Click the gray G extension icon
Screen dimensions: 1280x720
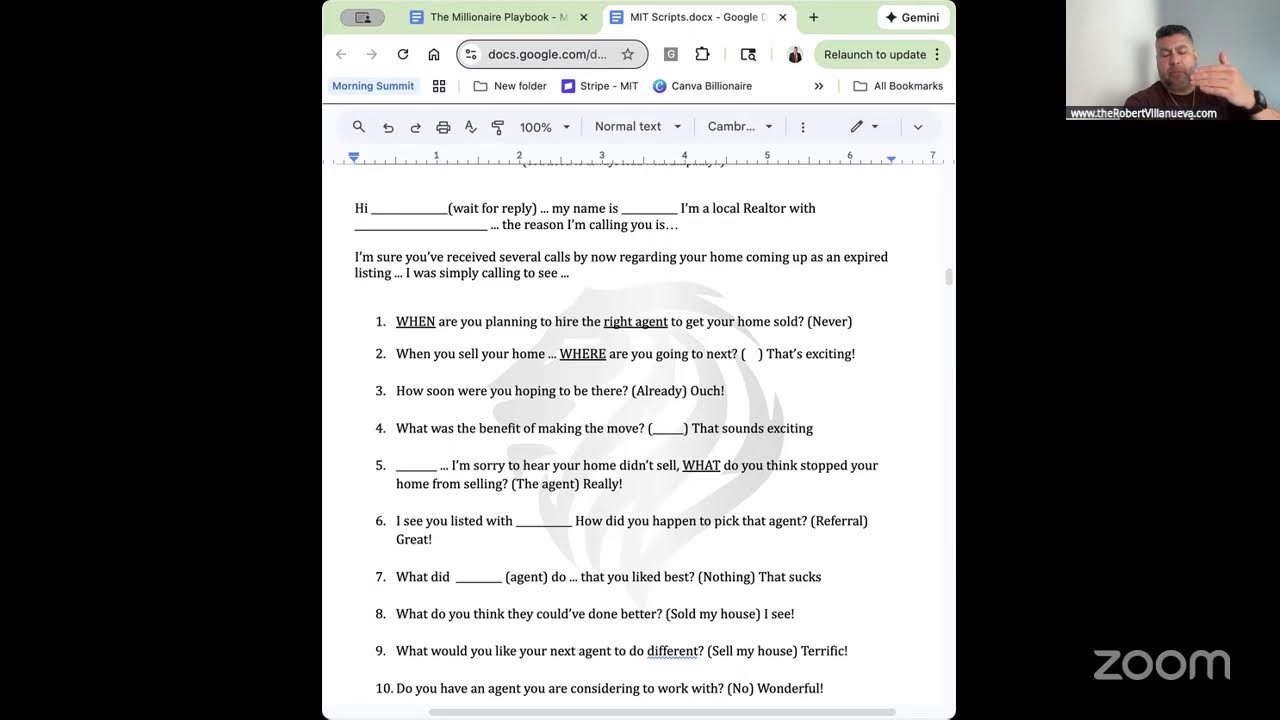point(671,54)
